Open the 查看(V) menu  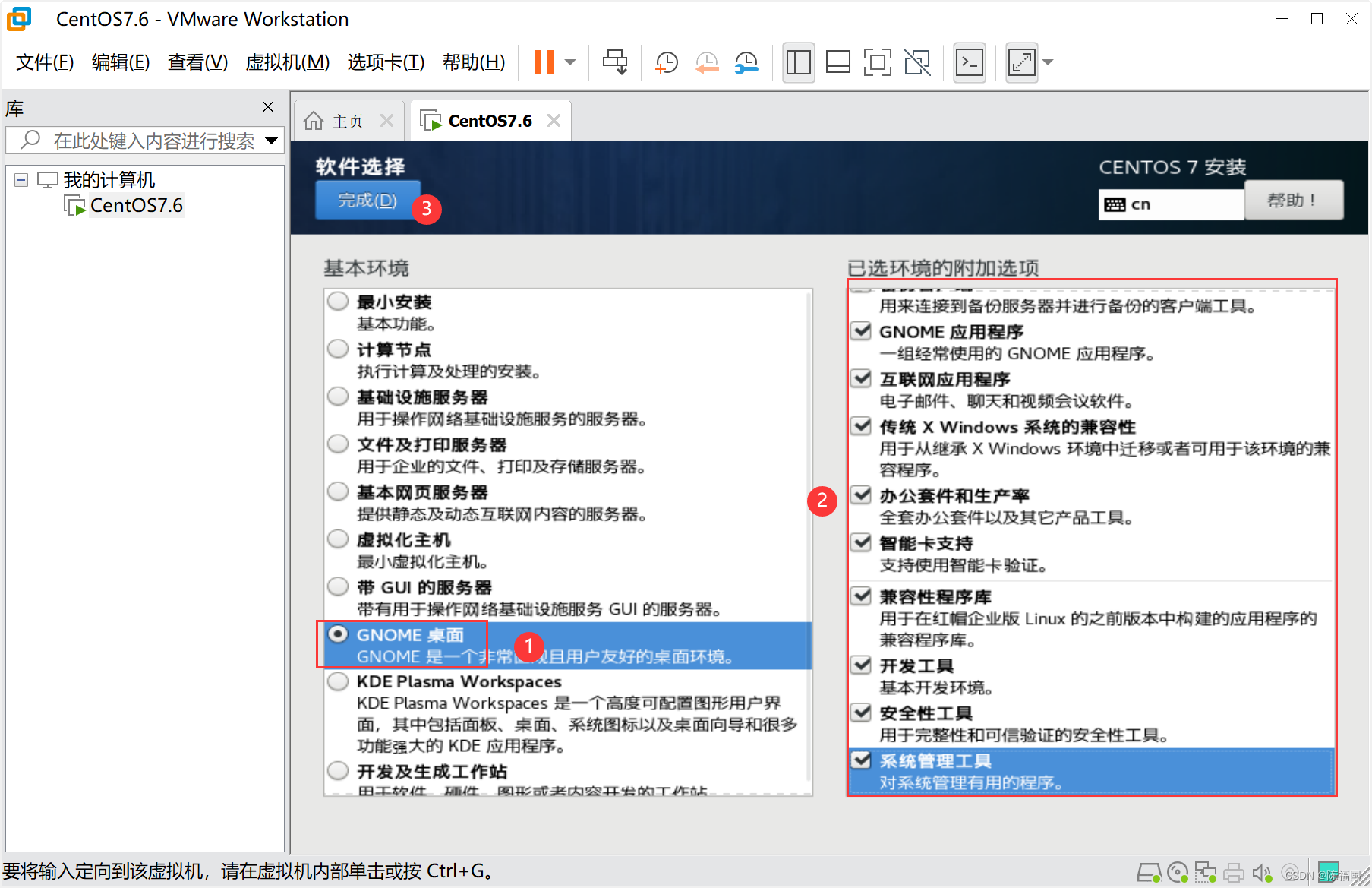point(197,62)
